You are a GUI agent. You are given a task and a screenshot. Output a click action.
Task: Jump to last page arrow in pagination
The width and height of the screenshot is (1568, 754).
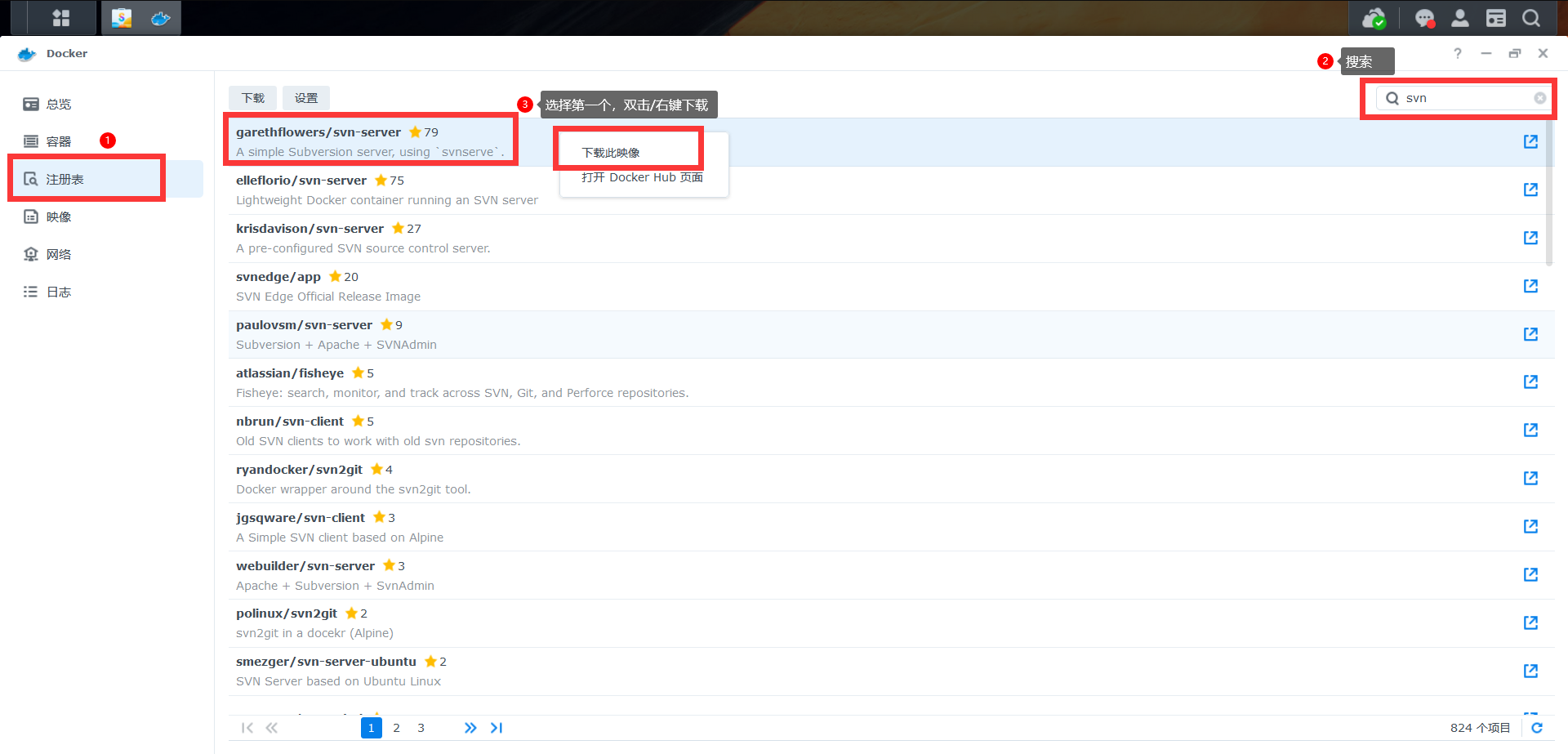[x=497, y=728]
